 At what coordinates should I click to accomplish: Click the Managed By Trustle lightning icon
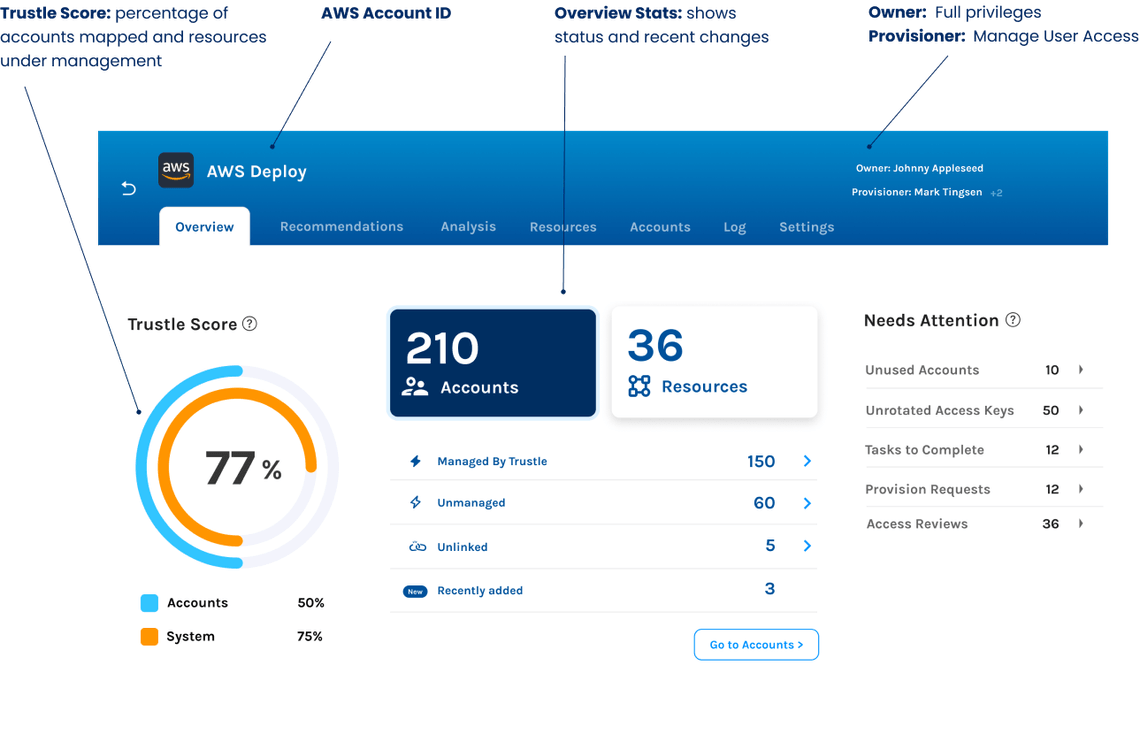click(x=415, y=461)
